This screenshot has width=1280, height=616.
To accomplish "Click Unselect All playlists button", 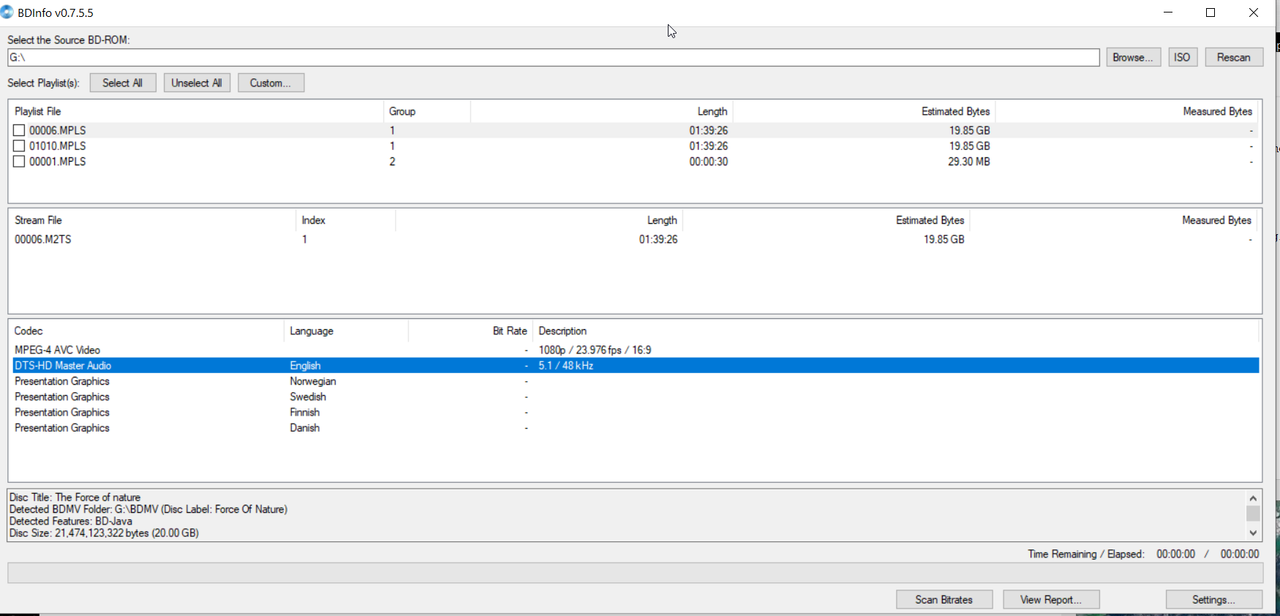I will click(x=197, y=83).
